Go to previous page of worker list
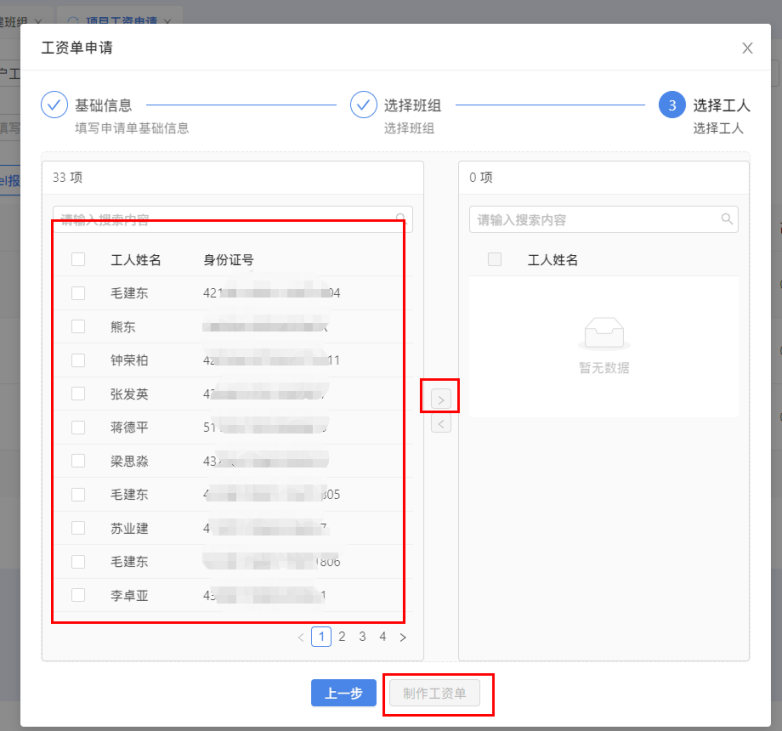Image resolution: width=782 pixels, height=731 pixels. tap(301, 637)
